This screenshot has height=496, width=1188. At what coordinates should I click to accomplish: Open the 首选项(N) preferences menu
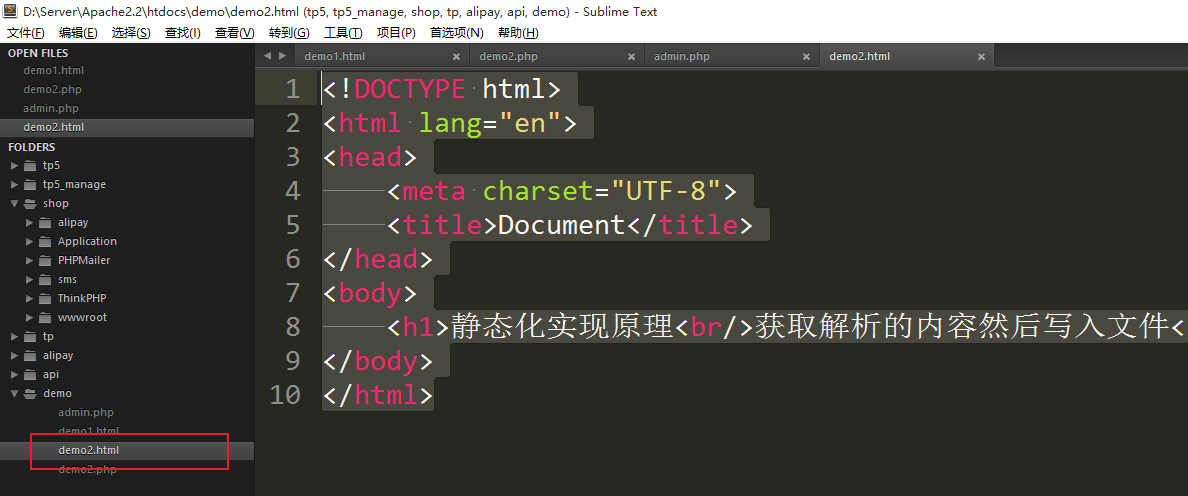(456, 33)
